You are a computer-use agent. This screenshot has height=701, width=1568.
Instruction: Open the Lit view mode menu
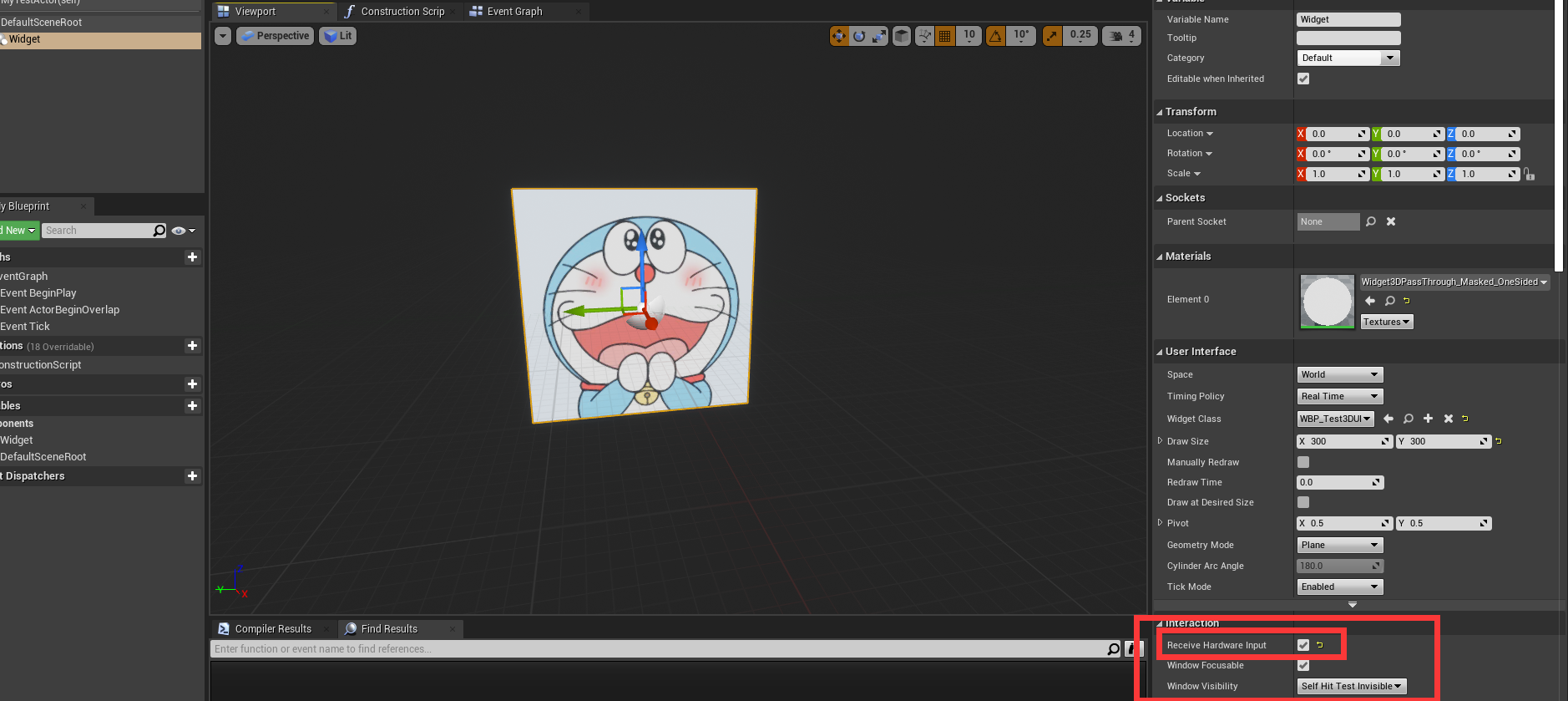pos(337,36)
